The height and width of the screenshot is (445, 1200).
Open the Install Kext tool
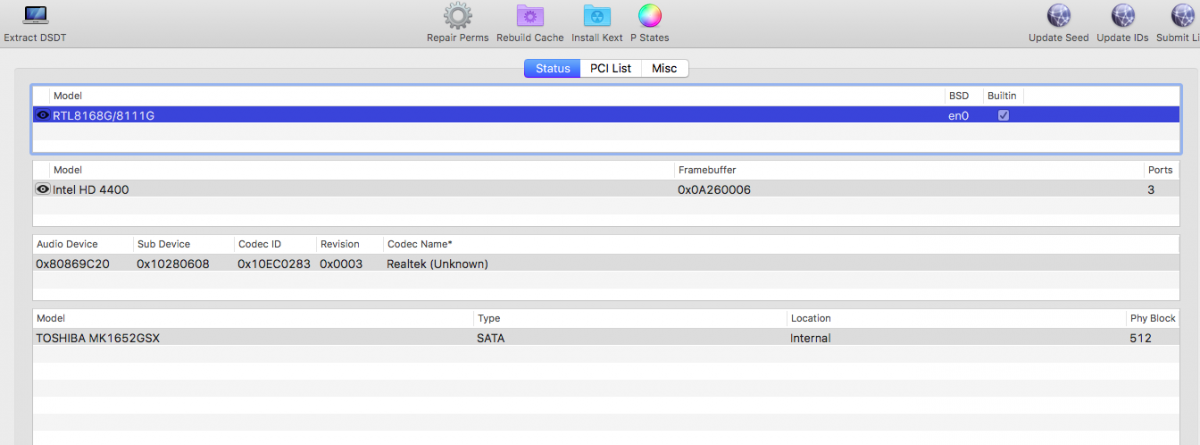597,16
